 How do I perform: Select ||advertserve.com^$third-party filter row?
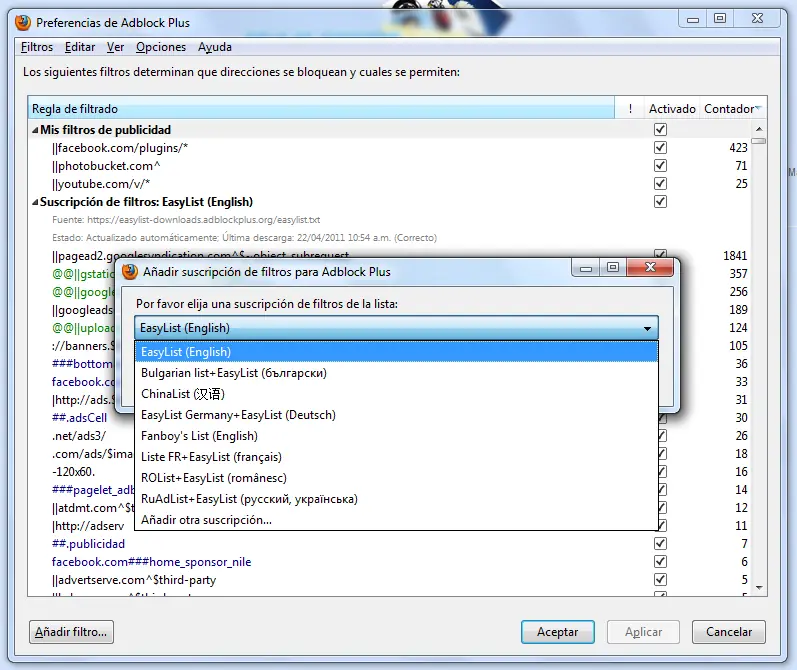389,580
